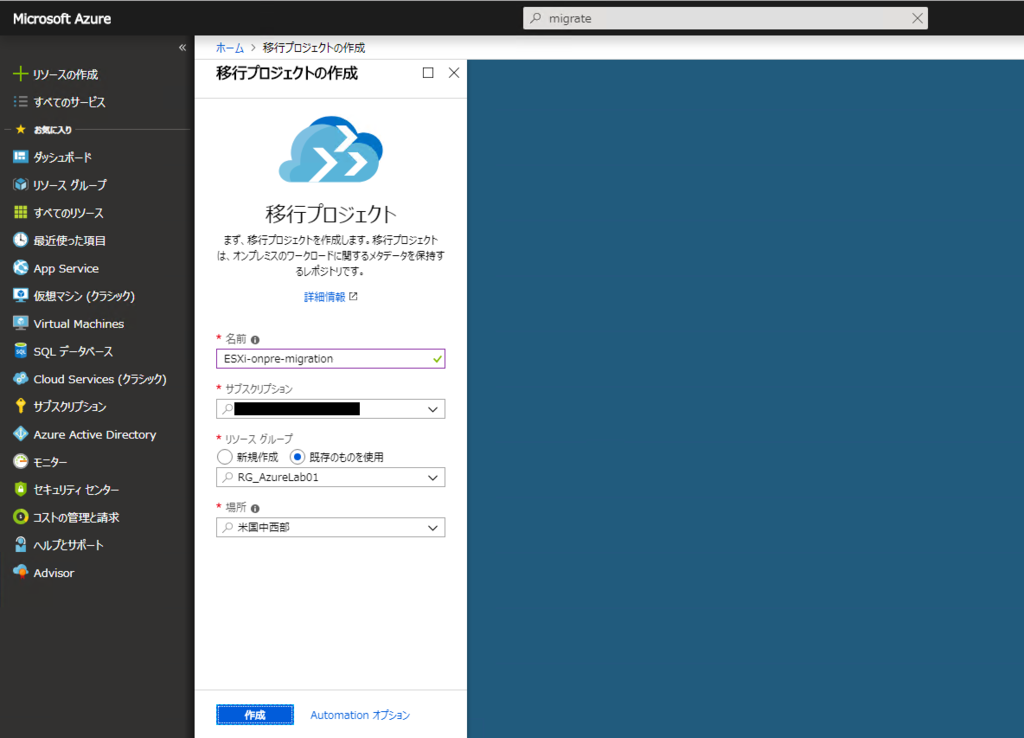This screenshot has height=738, width=1024.
Task: Click the 移行プロジェクト heading text
Action: (330, 214)
